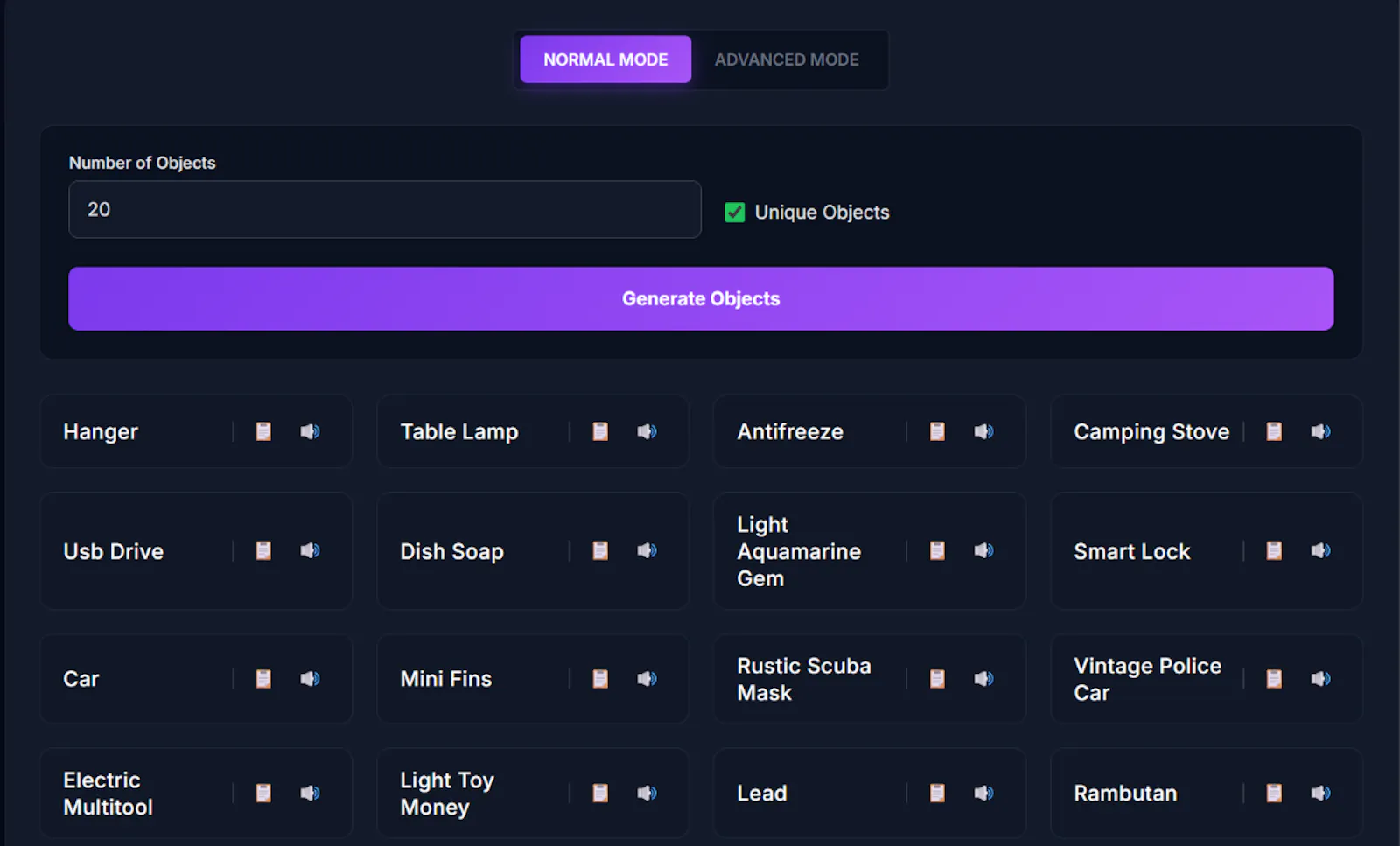Select the Table Lamp text label
1400x846 pixels.
coord(459,432)
